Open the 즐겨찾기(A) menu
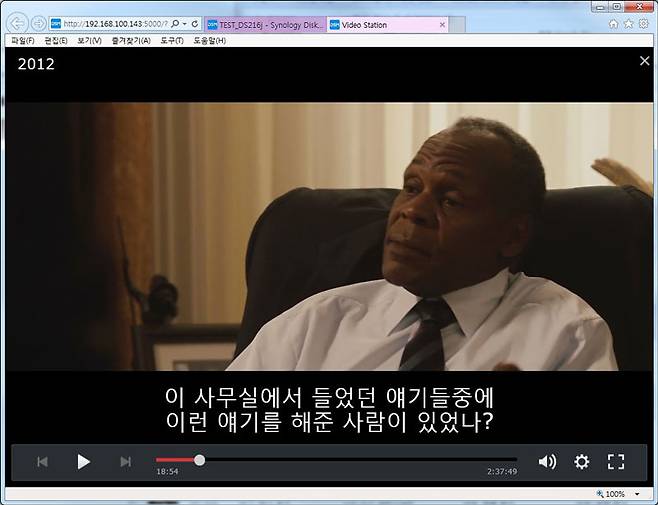The height and width of the screenshot is (505, 658). [x=131, y=40]
